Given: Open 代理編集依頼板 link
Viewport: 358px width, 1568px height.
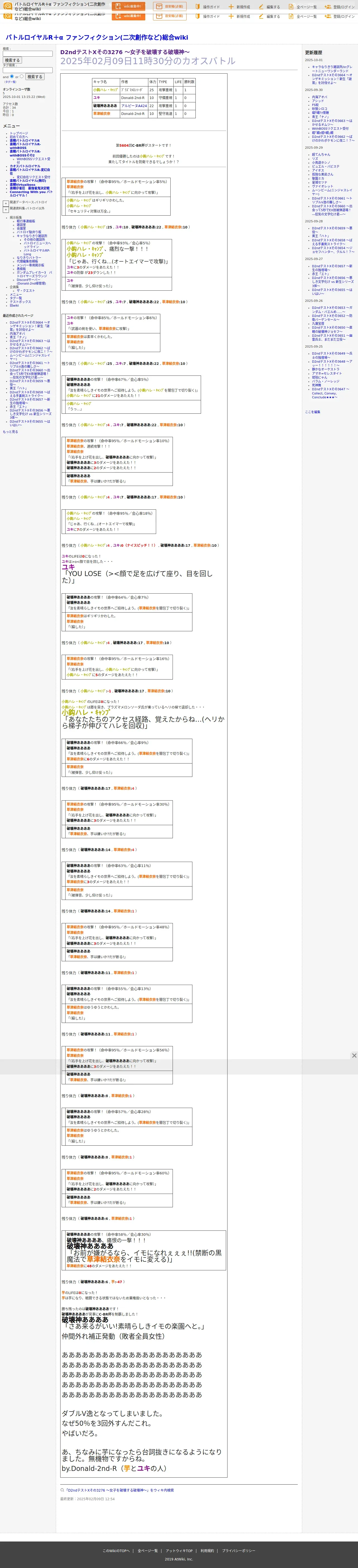Looking at the screenshot, I should click(27, 261).
